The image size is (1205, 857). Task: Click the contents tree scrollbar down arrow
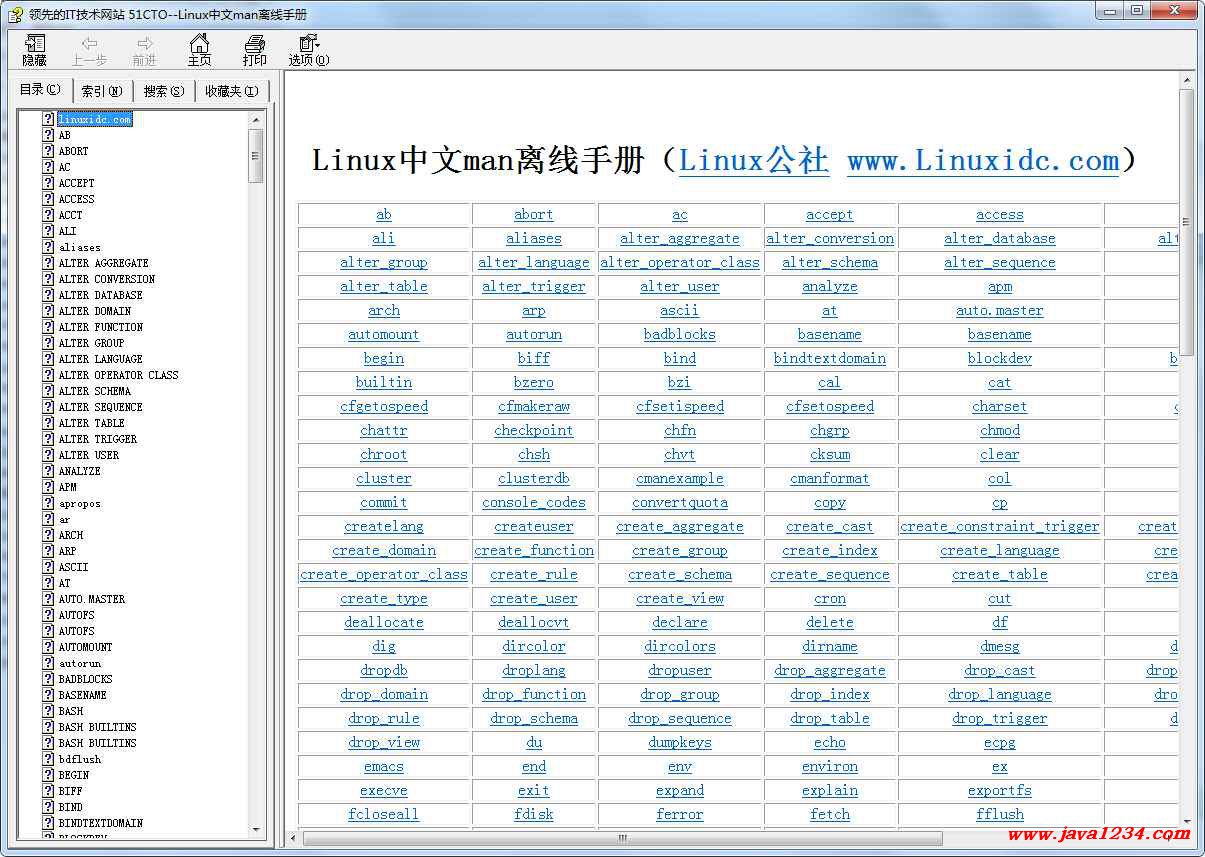[256, 829]
